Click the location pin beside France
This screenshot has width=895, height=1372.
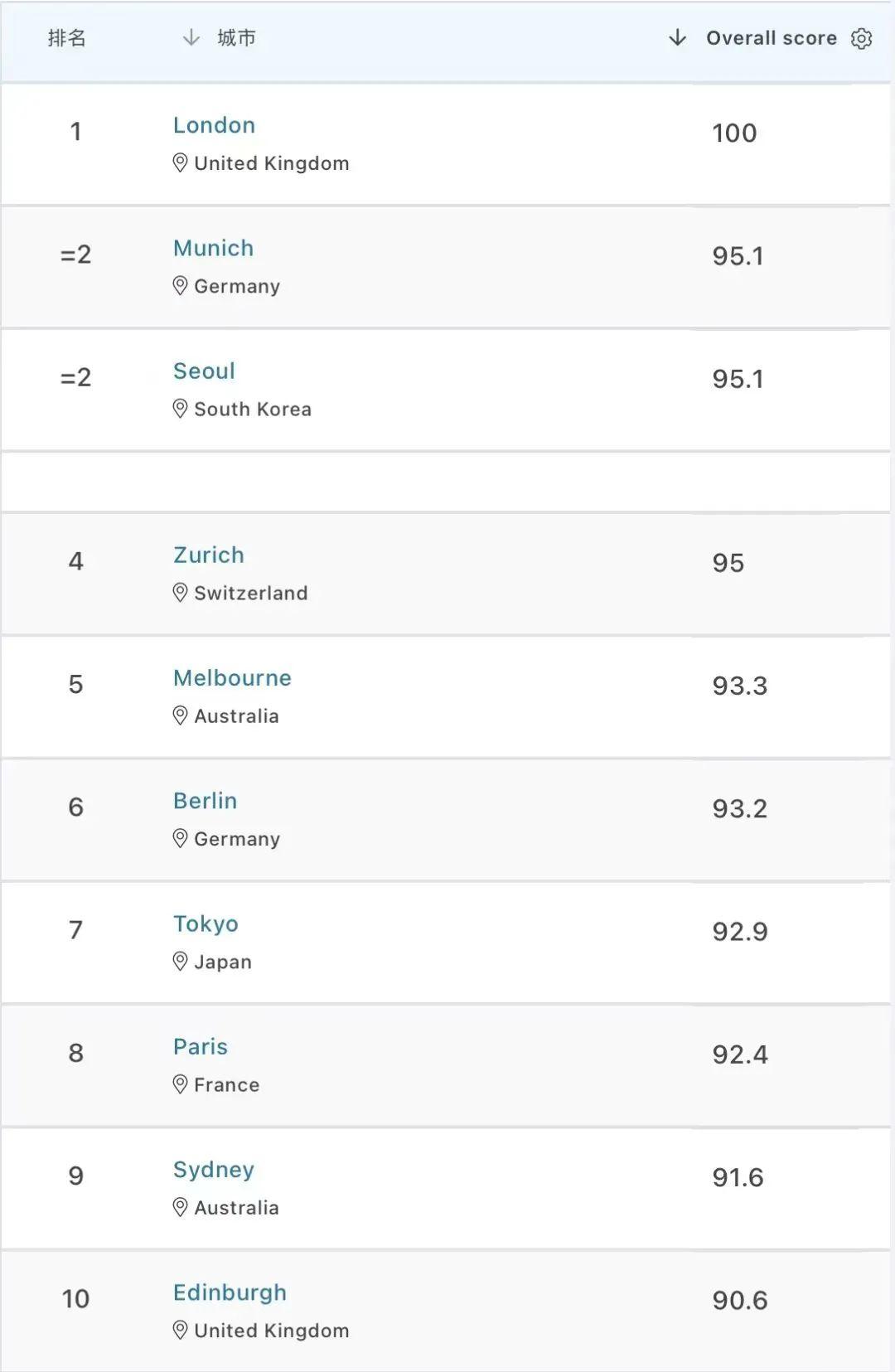[180, 1084]
